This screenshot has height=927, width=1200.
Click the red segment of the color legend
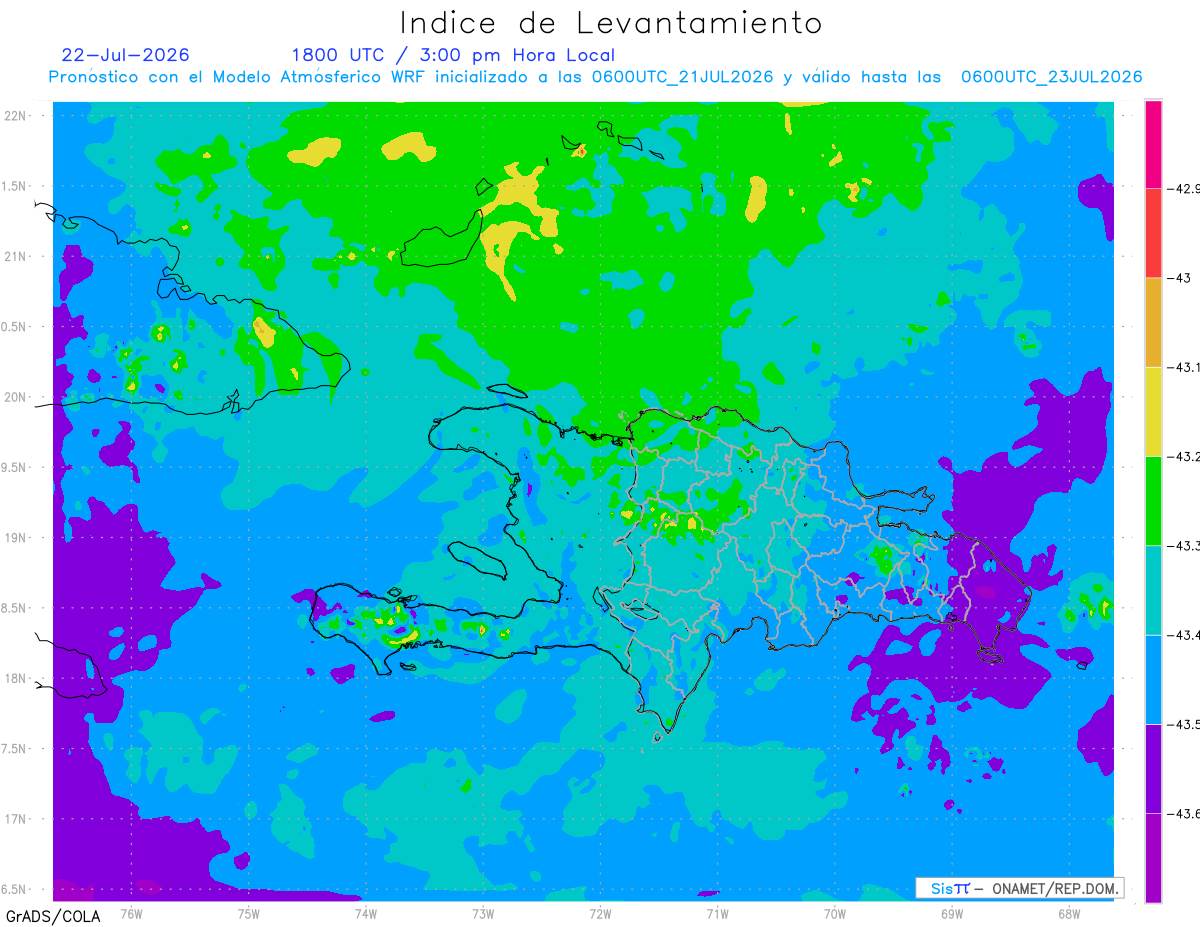1153,233
